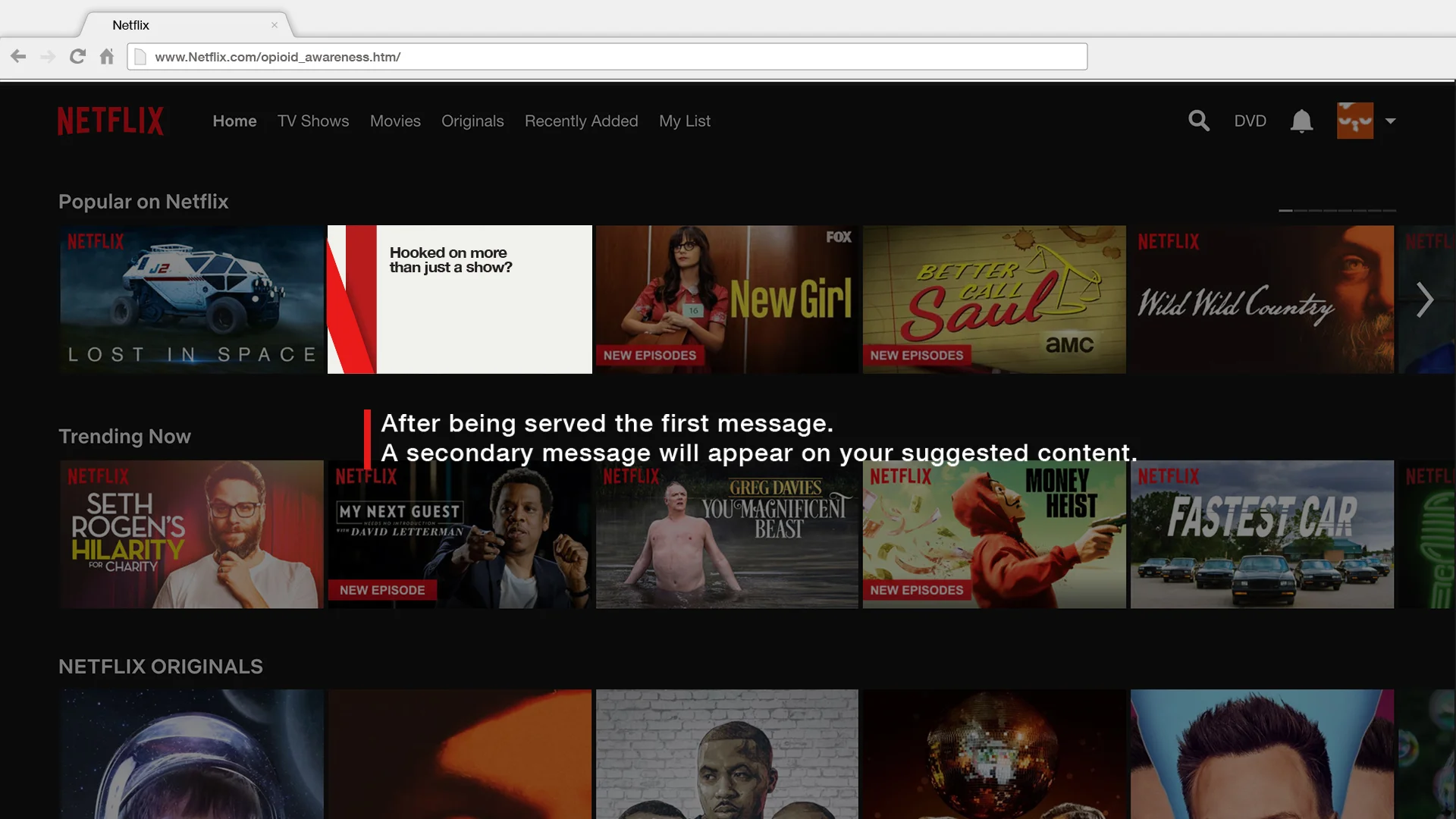The image size is (1456, 819).
Task: Open Better Call Saul thumbnail
Action: coord(994,300)
